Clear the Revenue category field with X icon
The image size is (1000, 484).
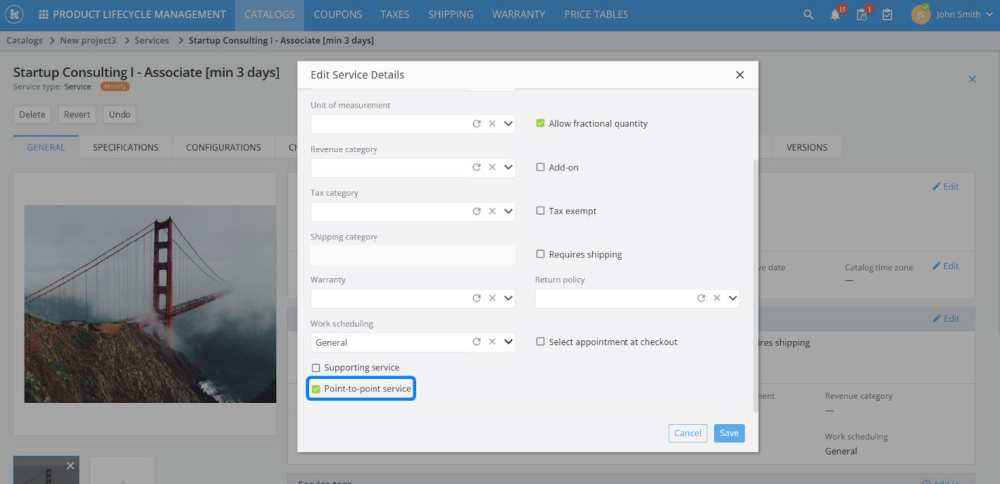coord(492,168)
